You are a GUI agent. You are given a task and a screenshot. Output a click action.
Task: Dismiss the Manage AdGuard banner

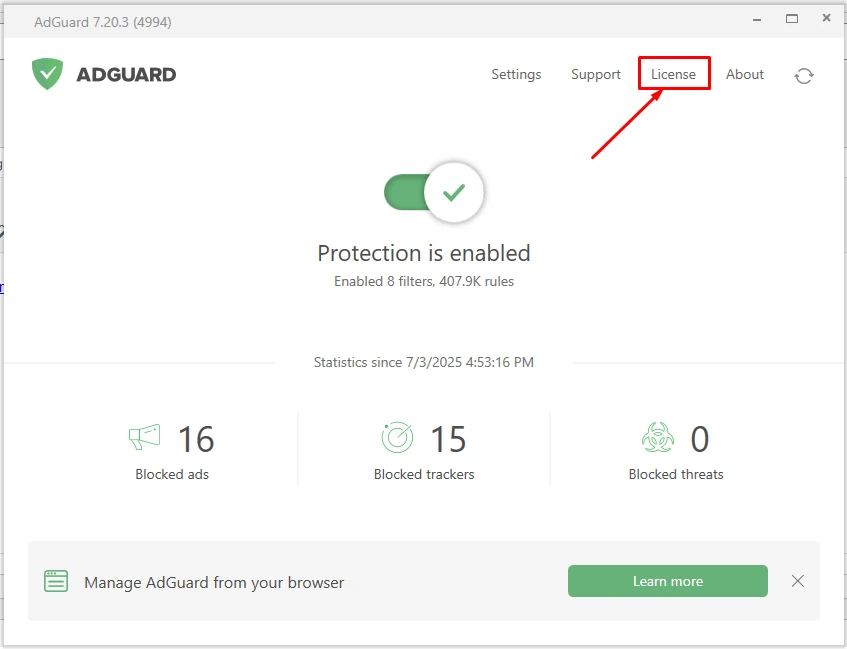pyautogui.click(x=798, y=581)
